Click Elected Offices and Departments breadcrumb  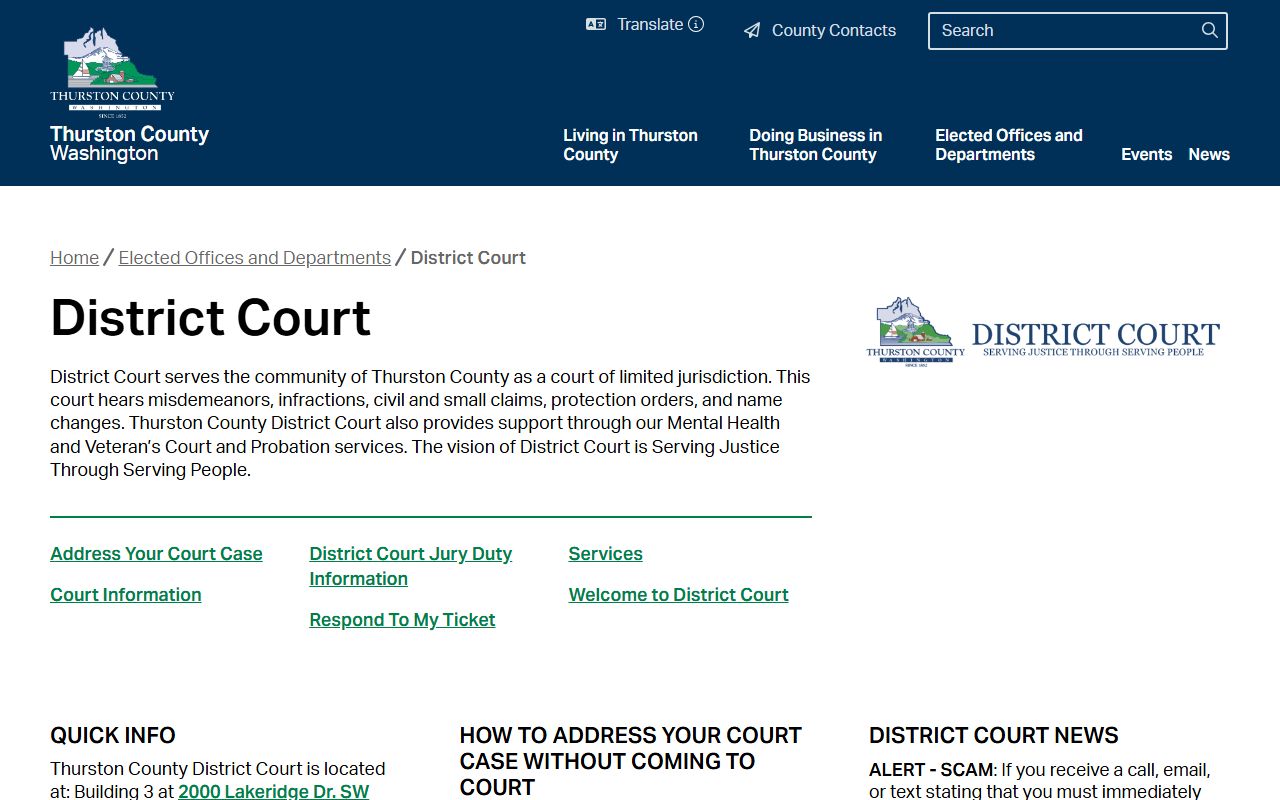point(255,258)
